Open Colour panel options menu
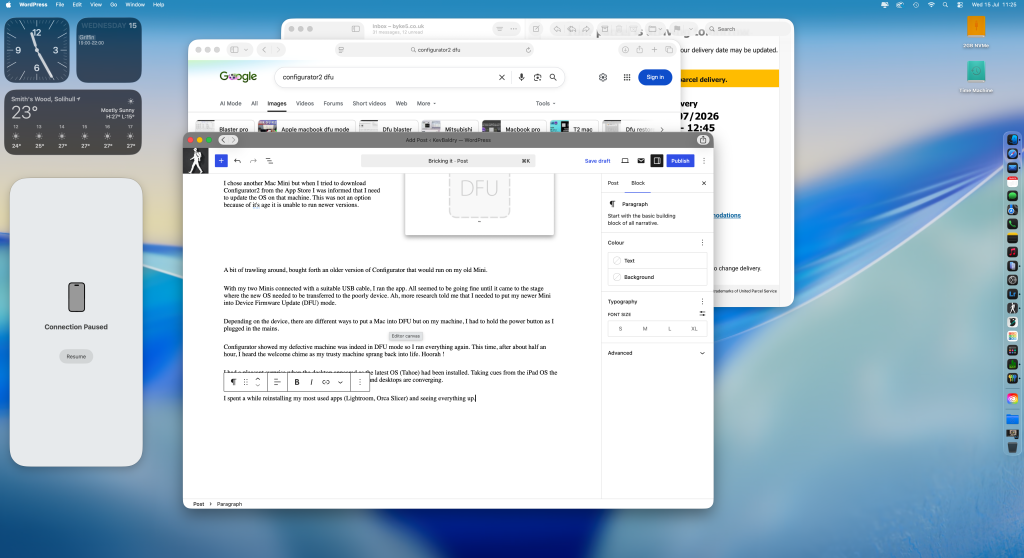Image resolution: width=1024 pixels, height=558 pixels. click(x=703, y=242)
